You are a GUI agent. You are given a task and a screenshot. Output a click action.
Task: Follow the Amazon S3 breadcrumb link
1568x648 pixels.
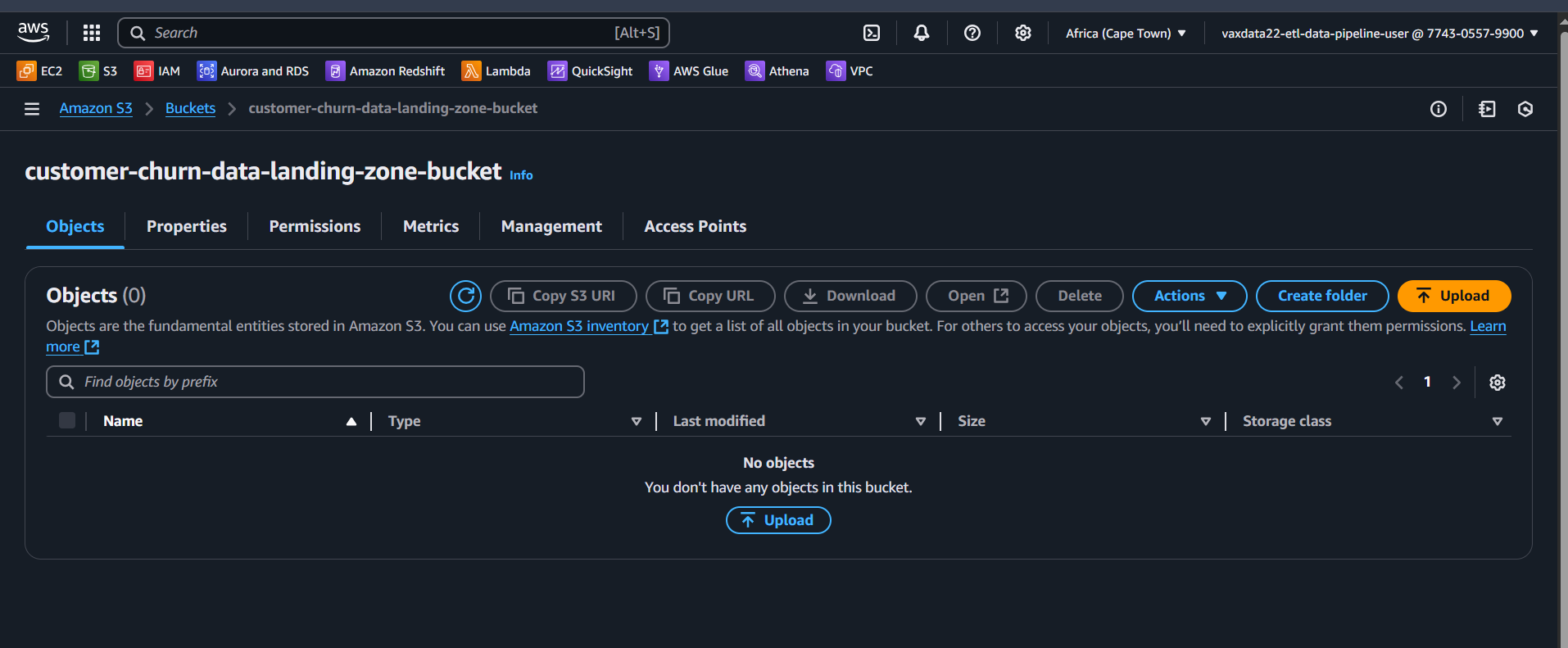(x=96, y=108)
